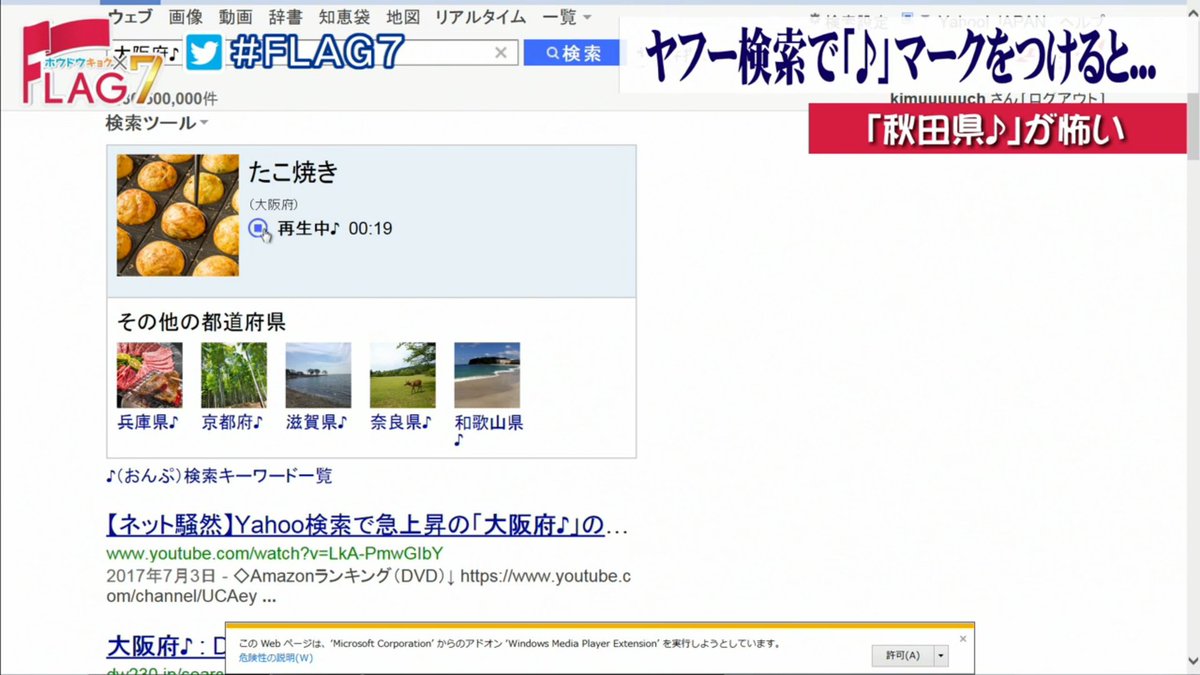Expand the 検索ツール dropdown

point(157,123)
